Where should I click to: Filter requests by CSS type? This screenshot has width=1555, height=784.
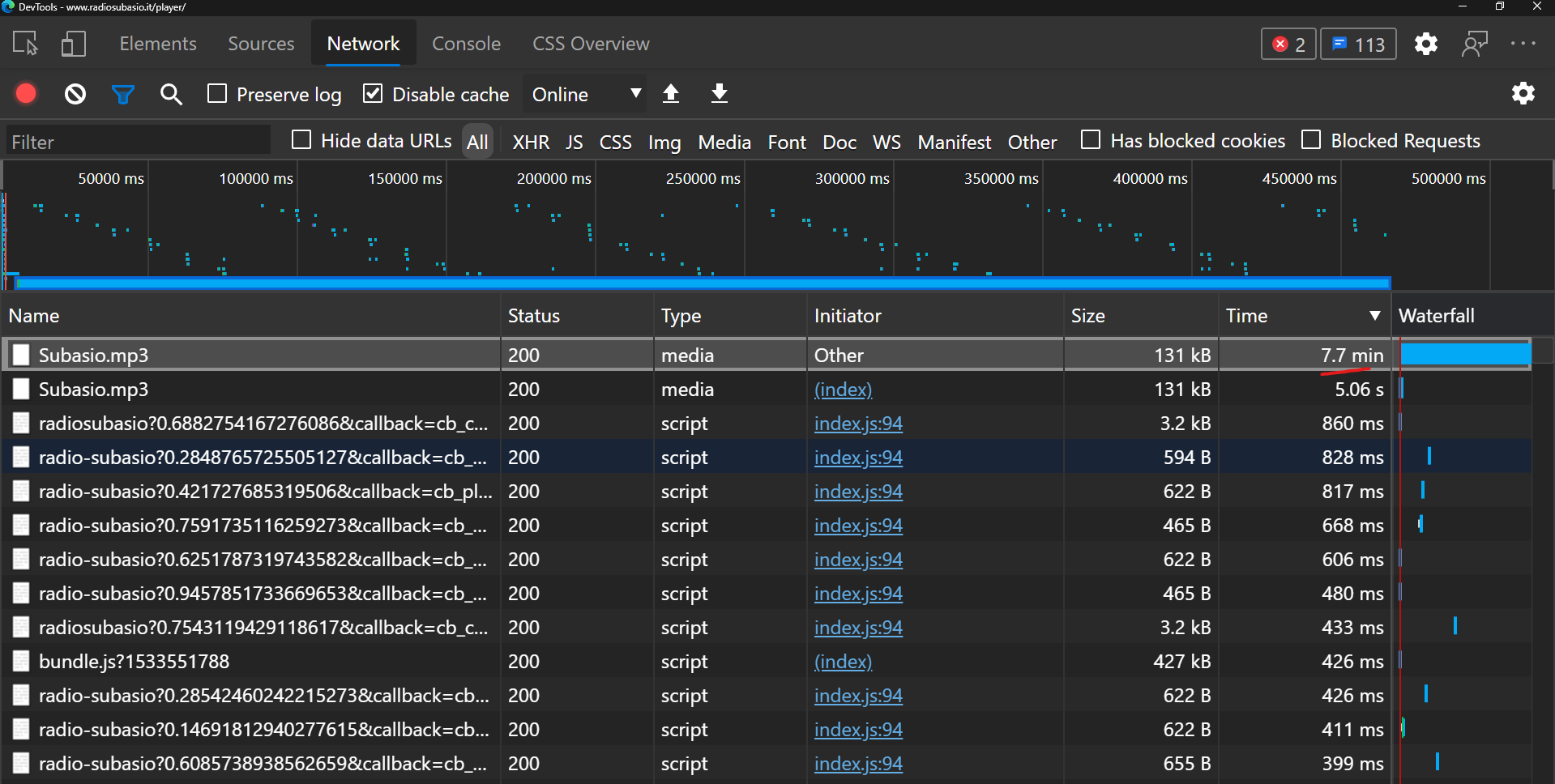click(x=615, y=143)
